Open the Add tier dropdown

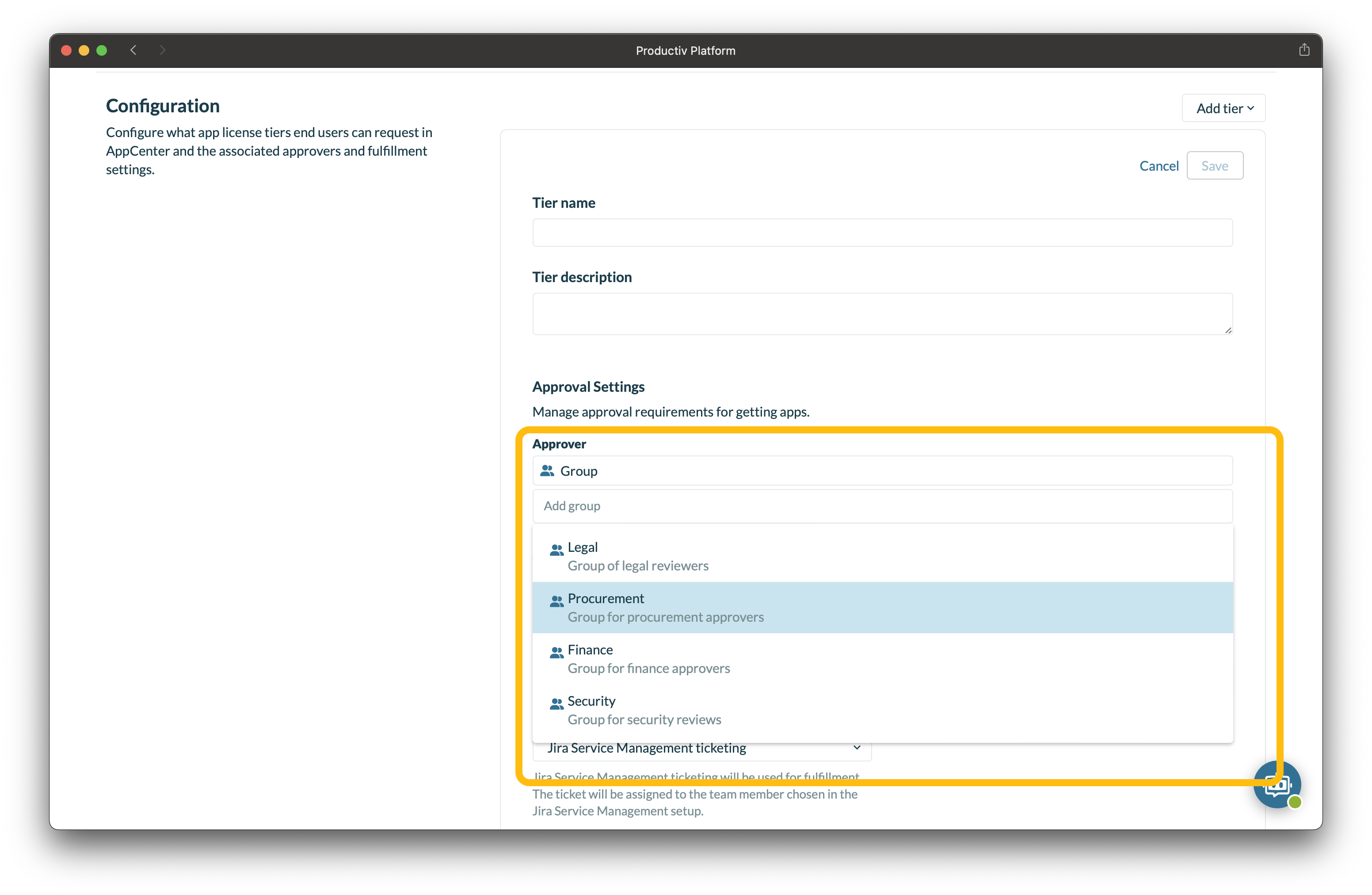click(1223, 108)
